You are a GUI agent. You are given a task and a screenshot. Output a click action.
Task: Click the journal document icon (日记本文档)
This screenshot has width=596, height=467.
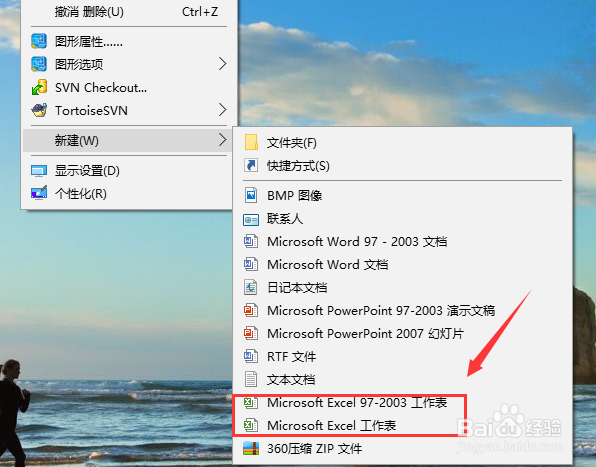tap(250, 287)
